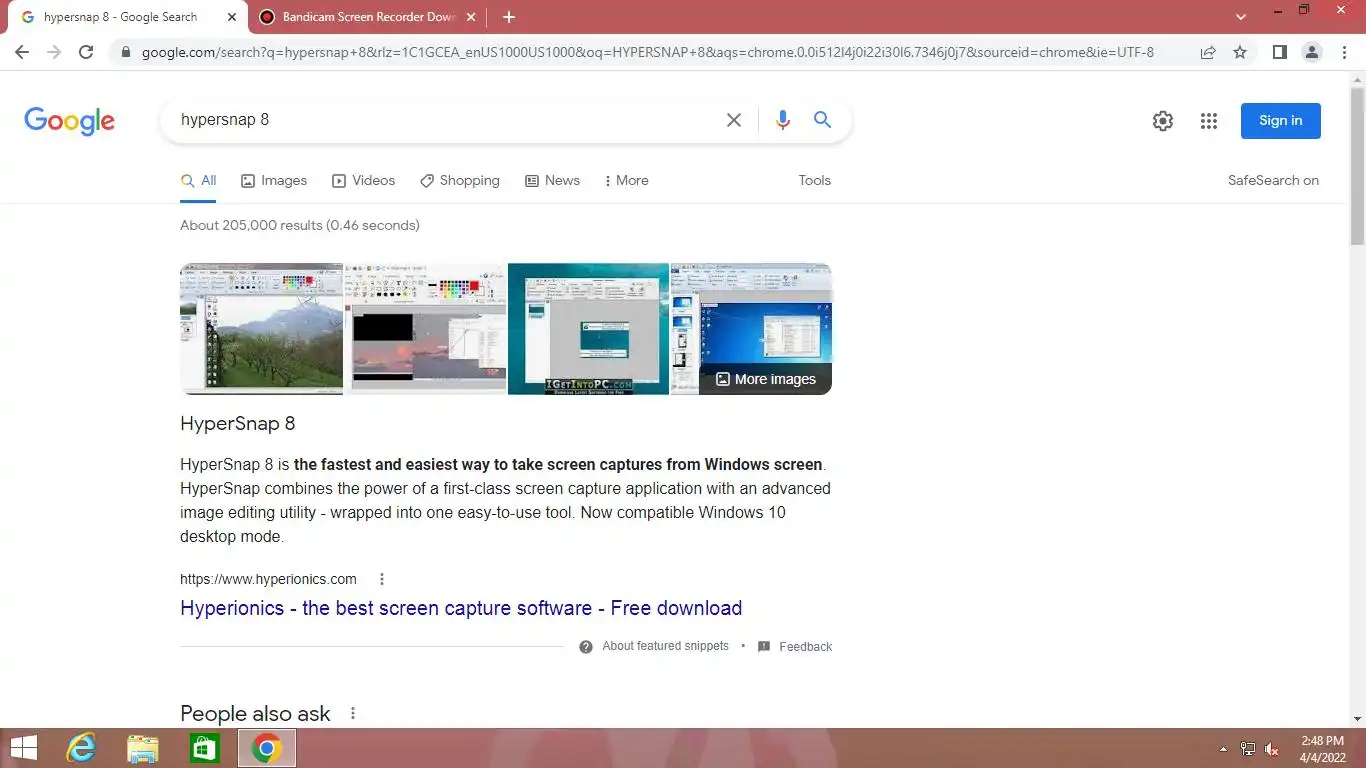
Task: Expand the More search filters
Action: tap(626, 181)
